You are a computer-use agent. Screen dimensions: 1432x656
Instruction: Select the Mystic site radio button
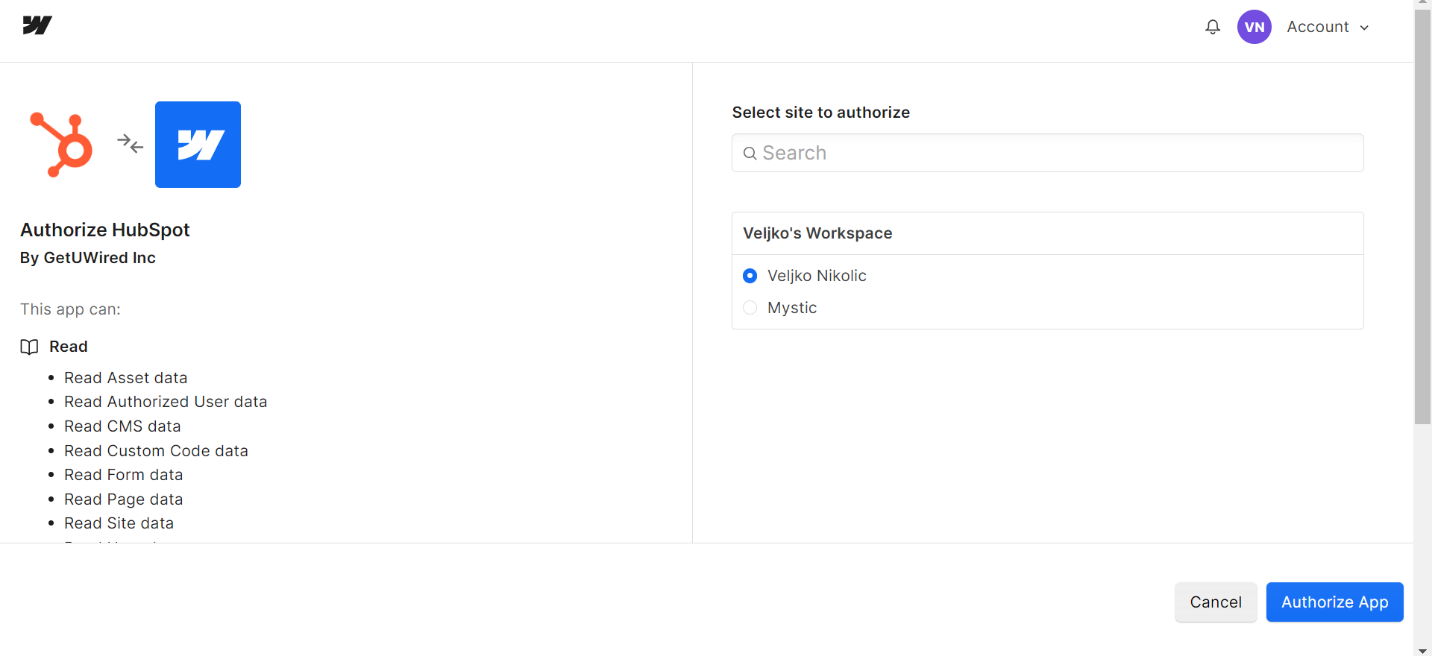[750, 308]
